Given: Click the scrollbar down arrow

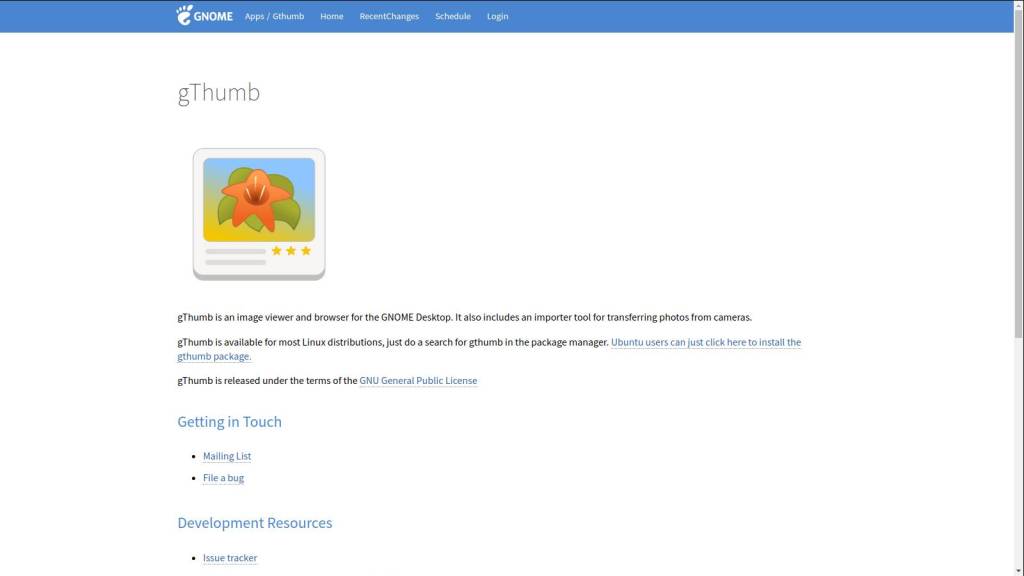Looking at the screenshot, I should [1018, 571].
